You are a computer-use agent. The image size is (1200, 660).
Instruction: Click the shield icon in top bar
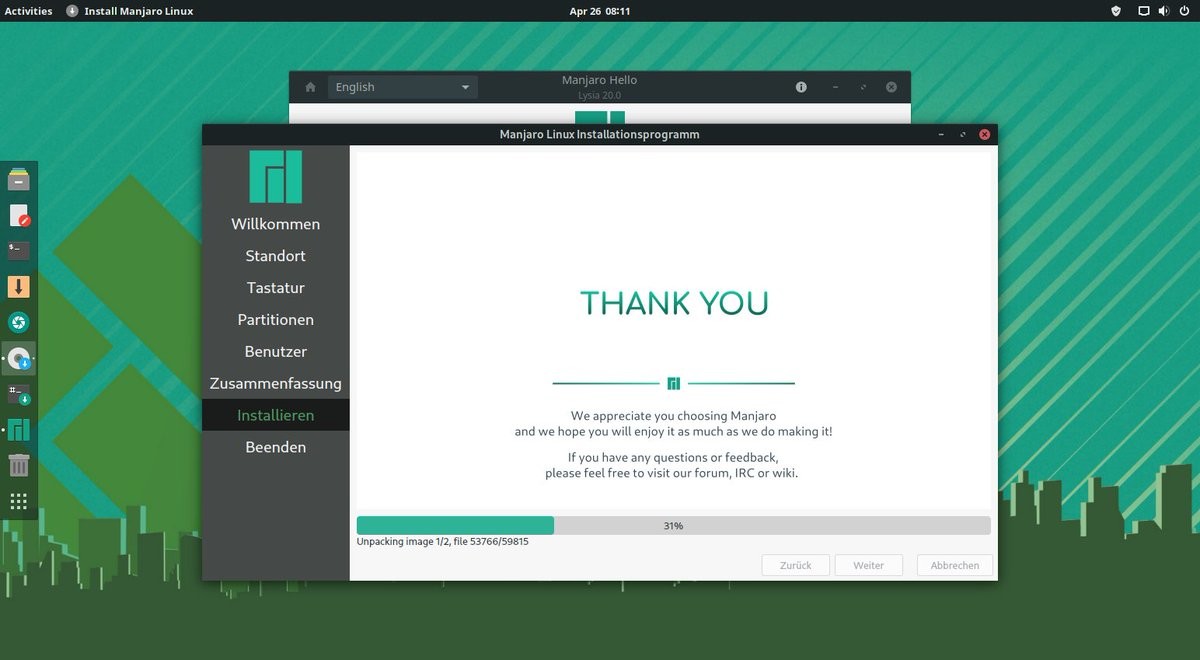(1116, 11)
